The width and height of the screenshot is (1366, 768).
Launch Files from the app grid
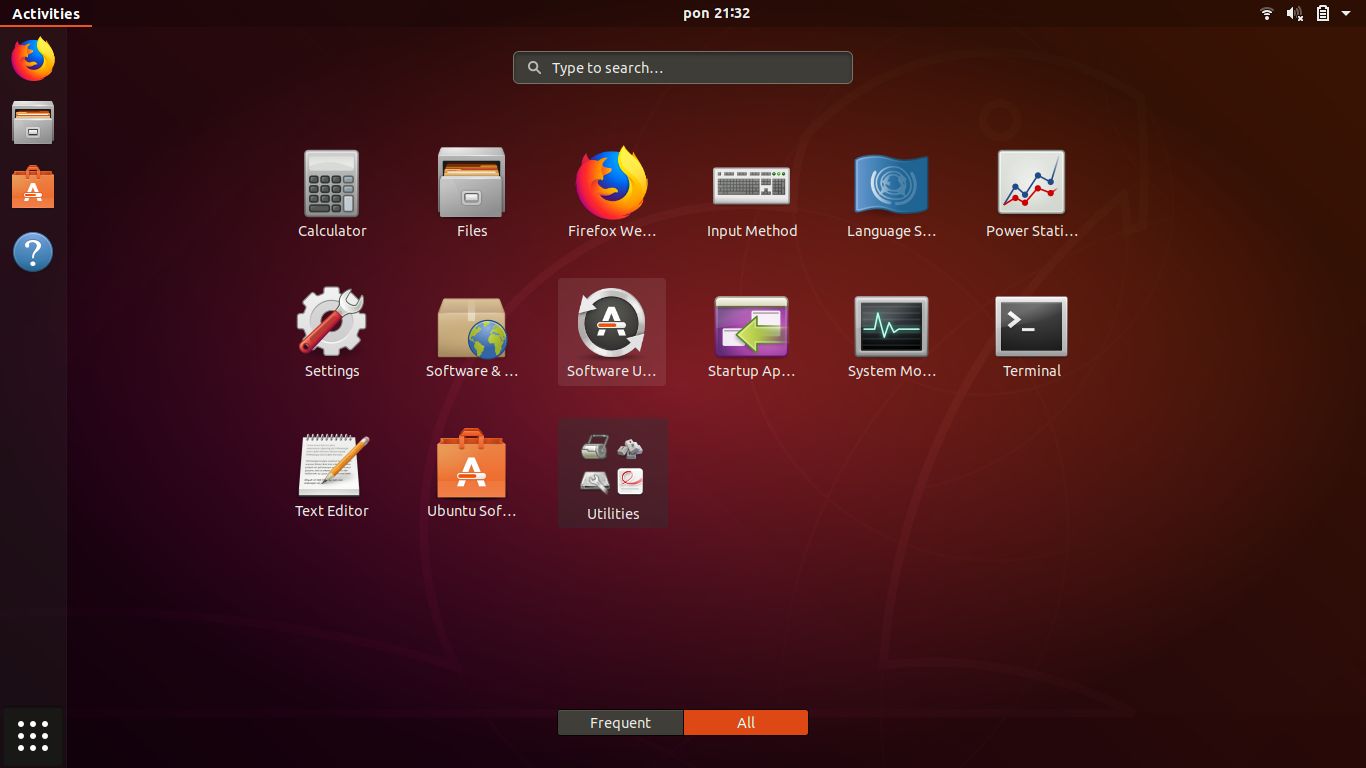(471, 193)
